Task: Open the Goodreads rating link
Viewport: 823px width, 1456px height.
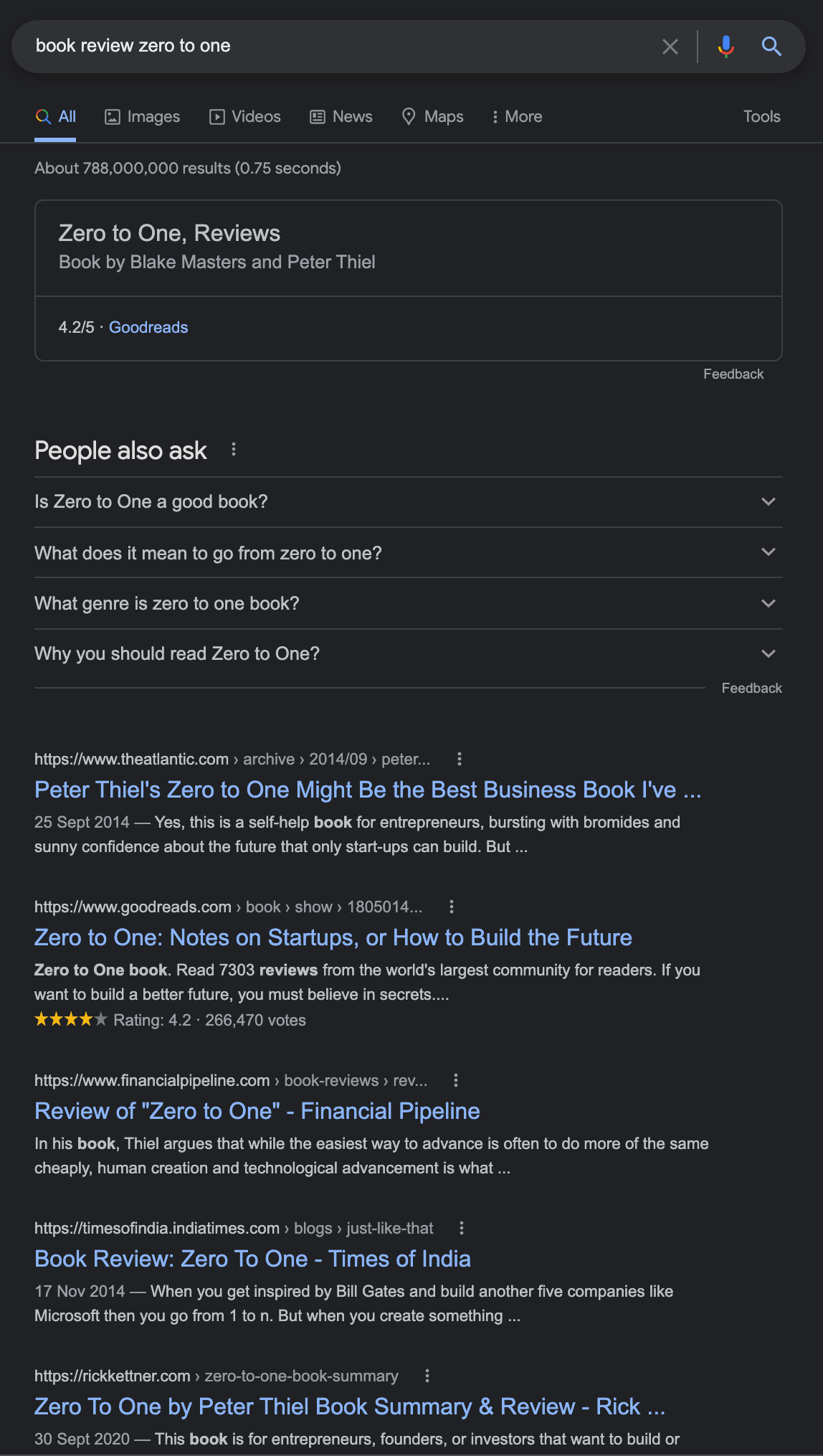Action: coord(148,328)
